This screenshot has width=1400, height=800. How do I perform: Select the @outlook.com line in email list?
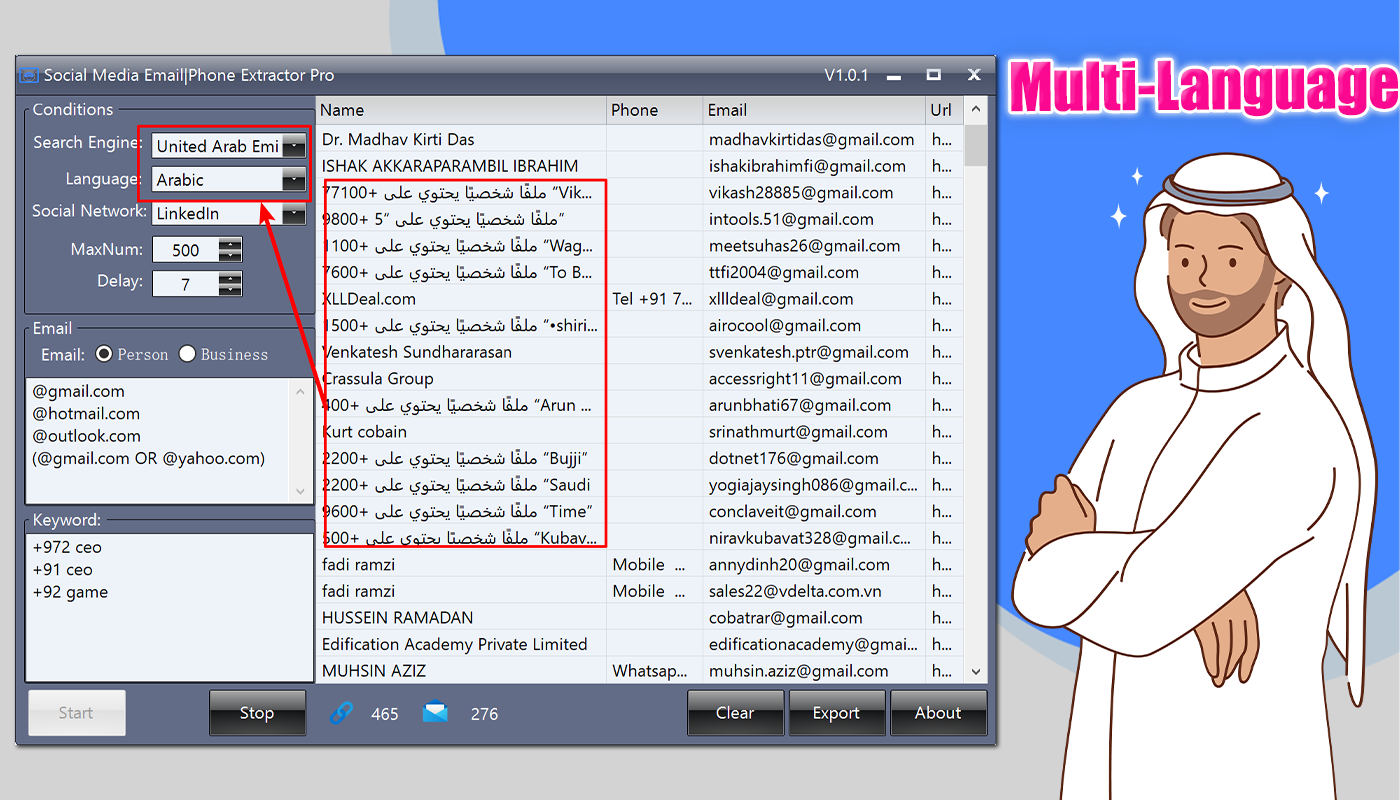[x=86, y=436]
